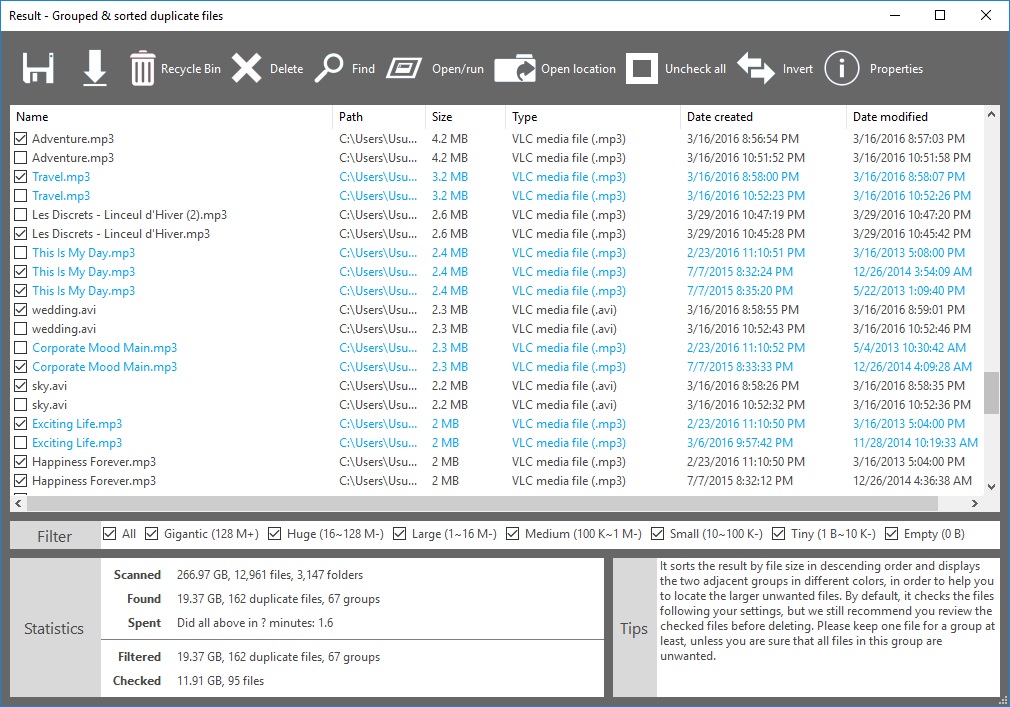Toggle the Small (10~100 K-) filter
The height and width of the screenshot is (707, 1010).
pos(658,534)
